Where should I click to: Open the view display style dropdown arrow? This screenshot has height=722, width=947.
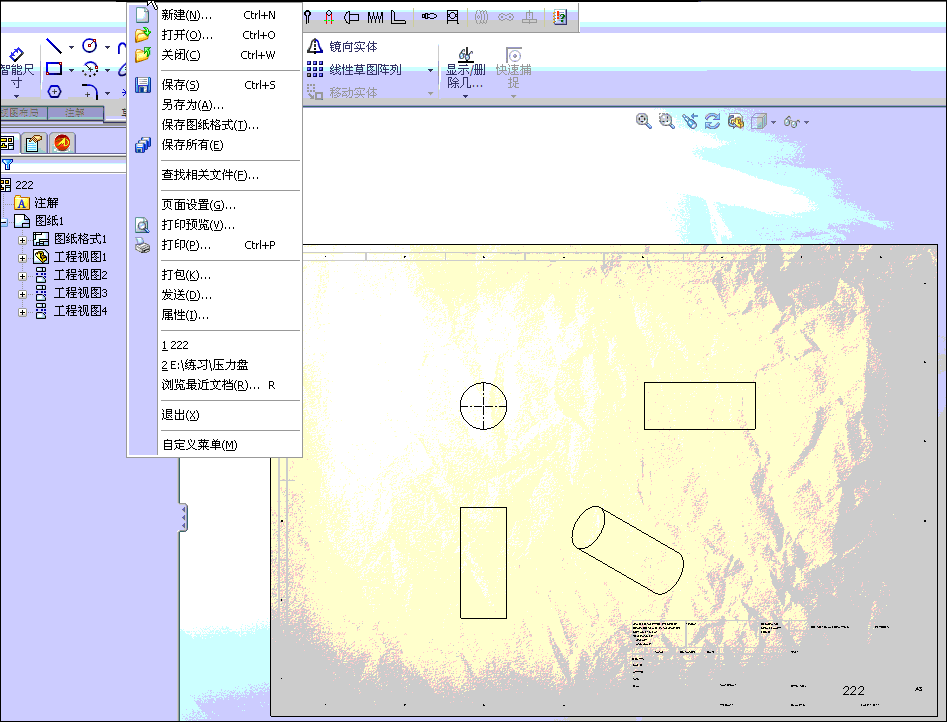(x=773, y=122)
